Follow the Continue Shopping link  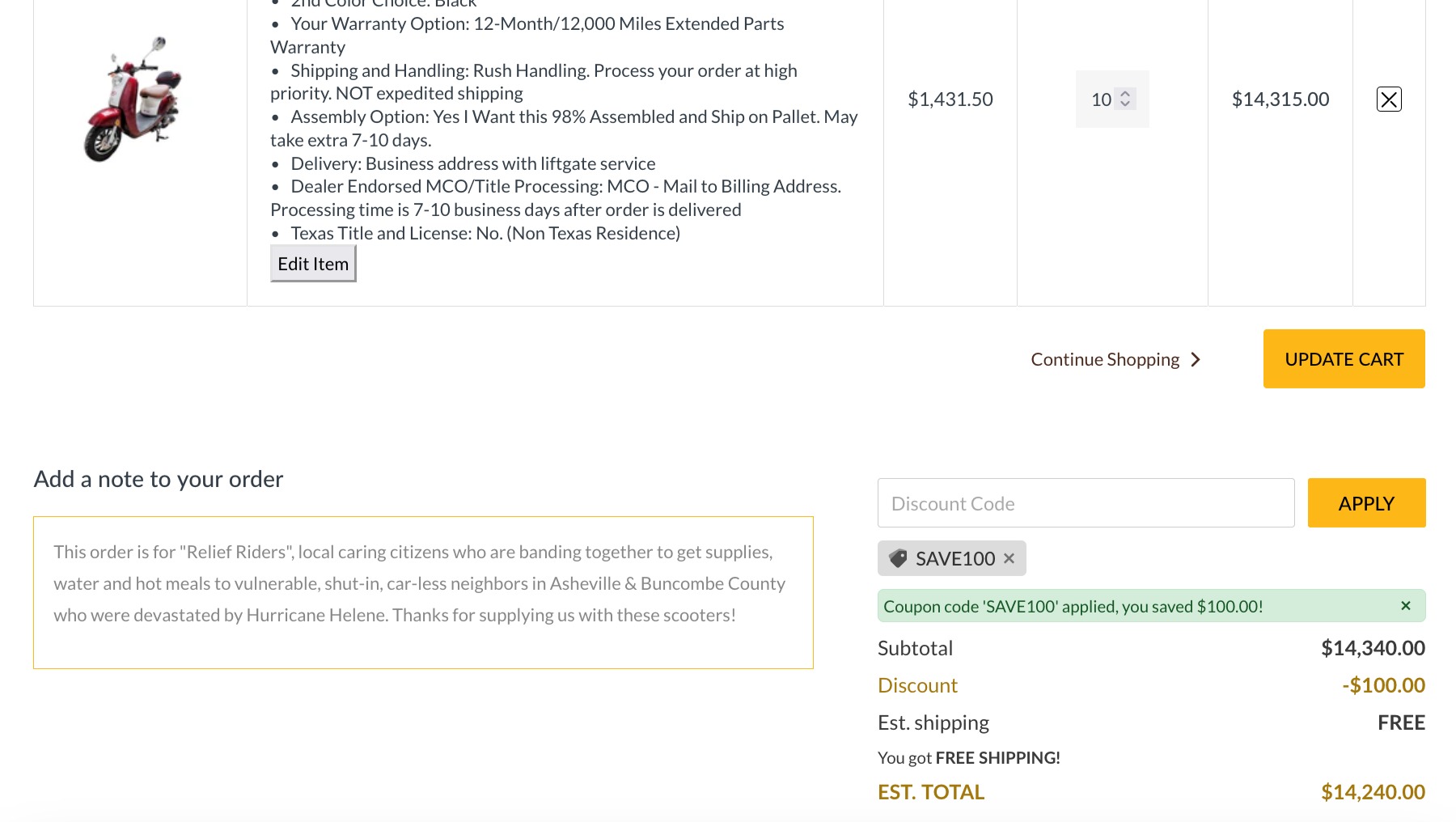click(x=1105, y=359)
